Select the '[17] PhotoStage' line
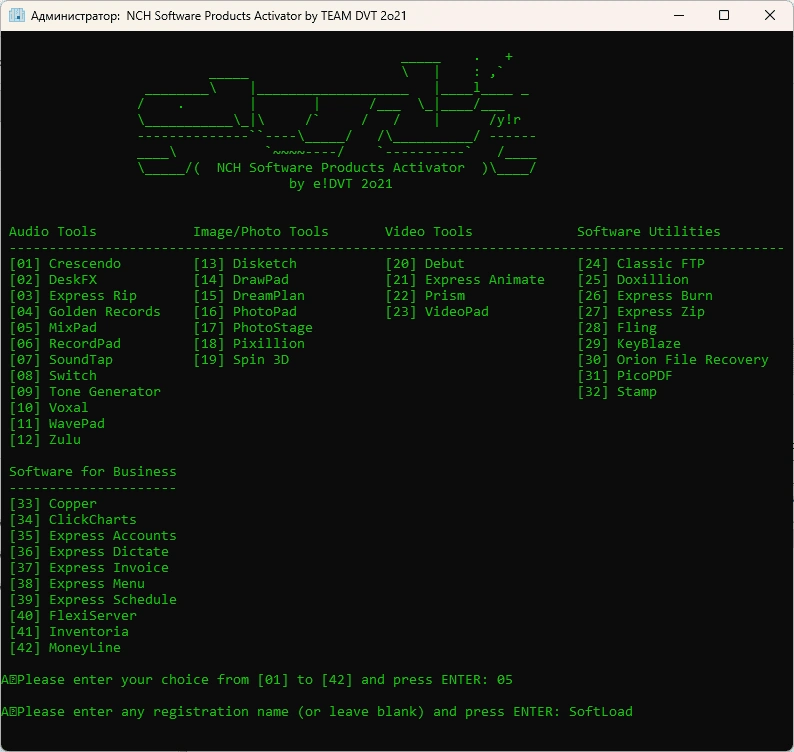 pos(253,328)
